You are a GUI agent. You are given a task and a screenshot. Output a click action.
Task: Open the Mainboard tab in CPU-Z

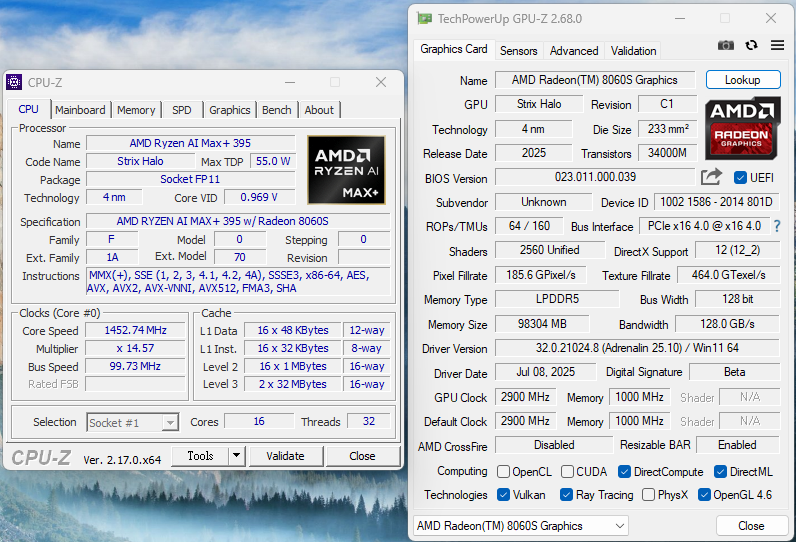pyautogui.click(x=80, y=110)
